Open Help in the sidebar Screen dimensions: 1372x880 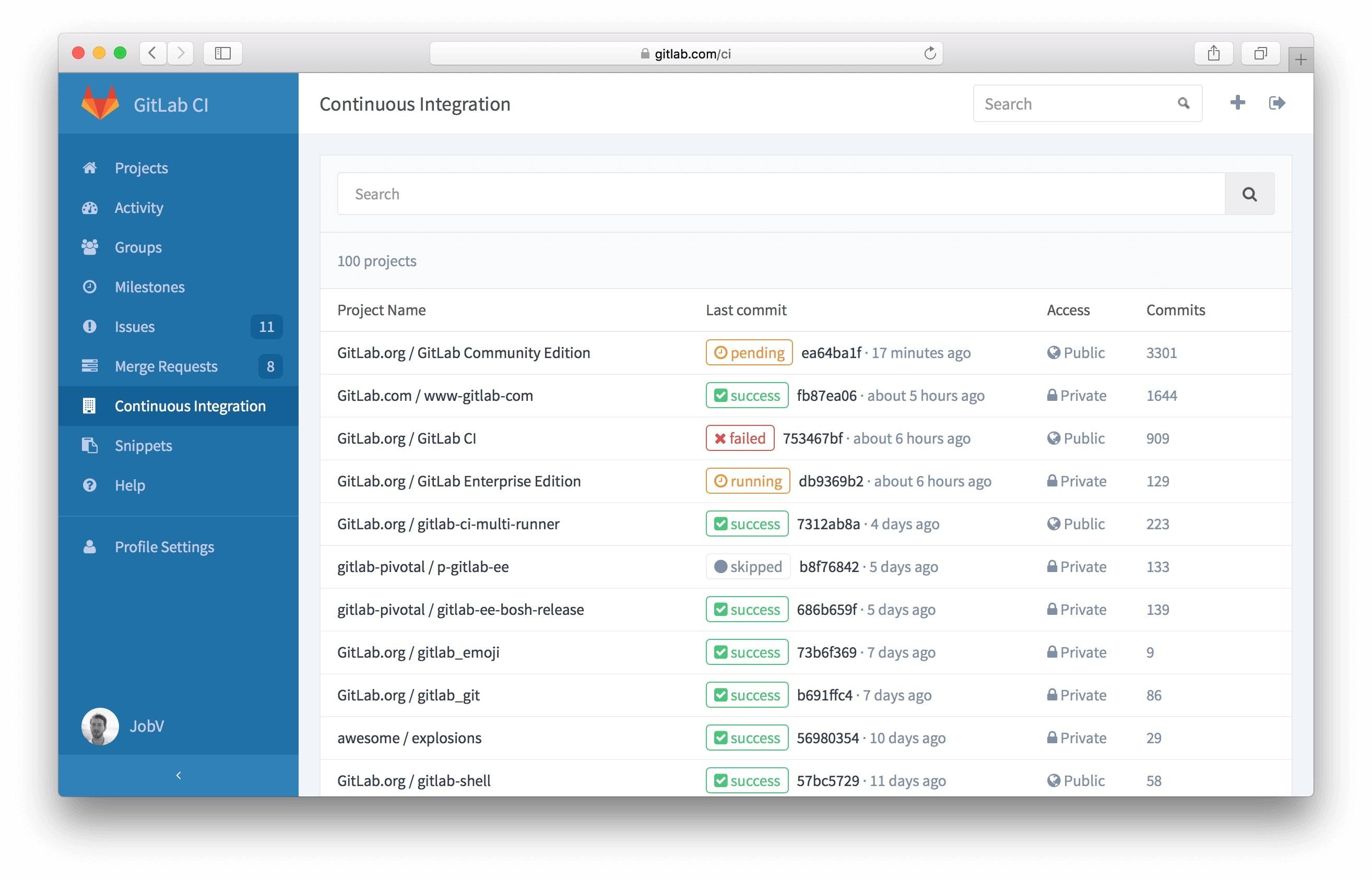coord(178,484)
